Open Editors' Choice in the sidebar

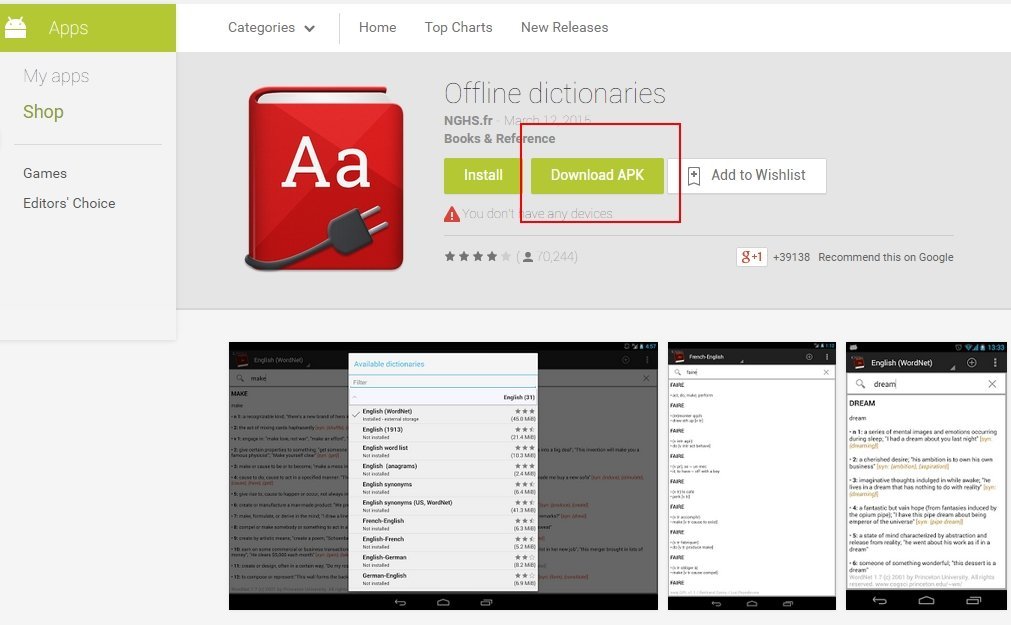pos(70,203)
